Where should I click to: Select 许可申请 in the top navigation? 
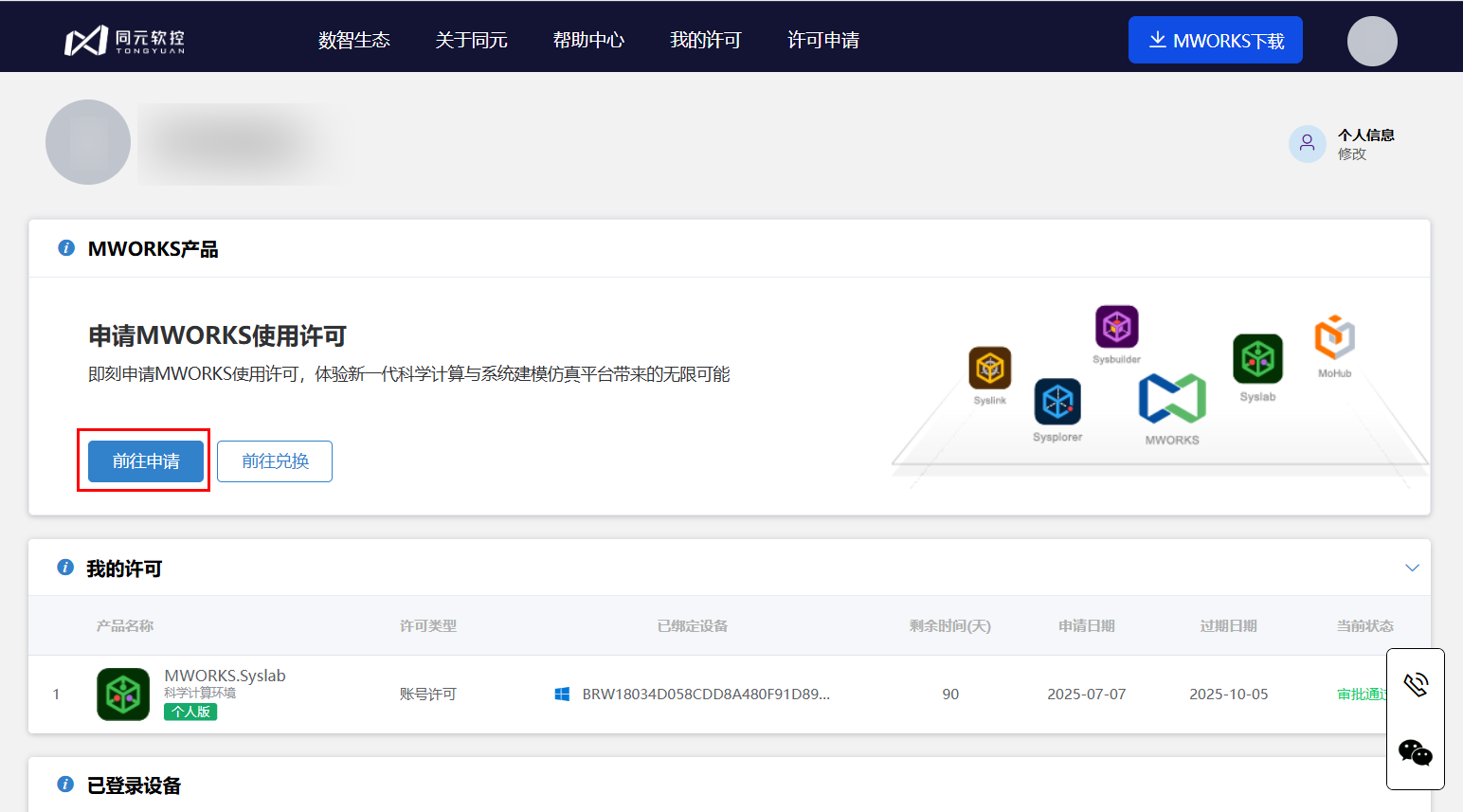(x=823, y=41)
